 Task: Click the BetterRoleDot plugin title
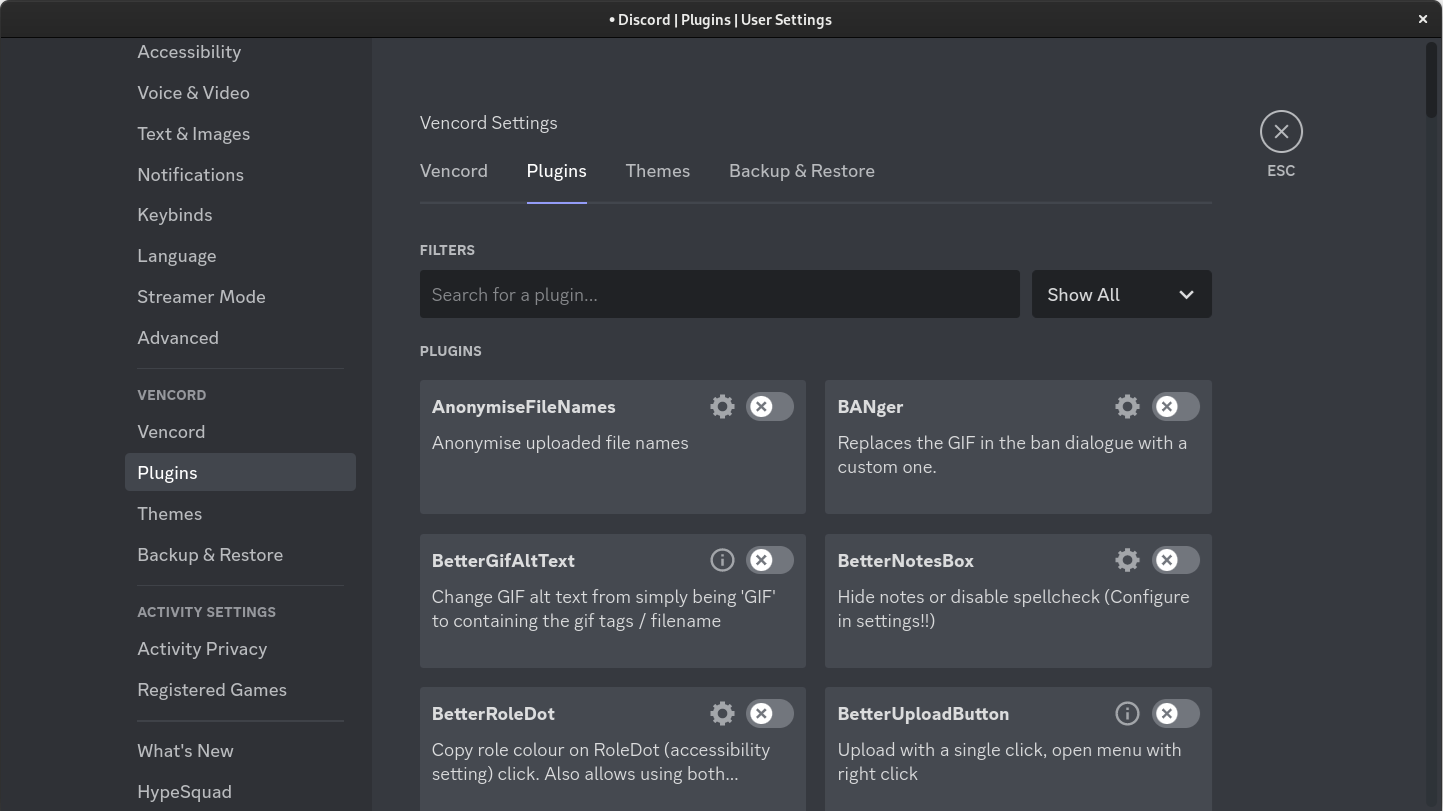coord(493,714)
